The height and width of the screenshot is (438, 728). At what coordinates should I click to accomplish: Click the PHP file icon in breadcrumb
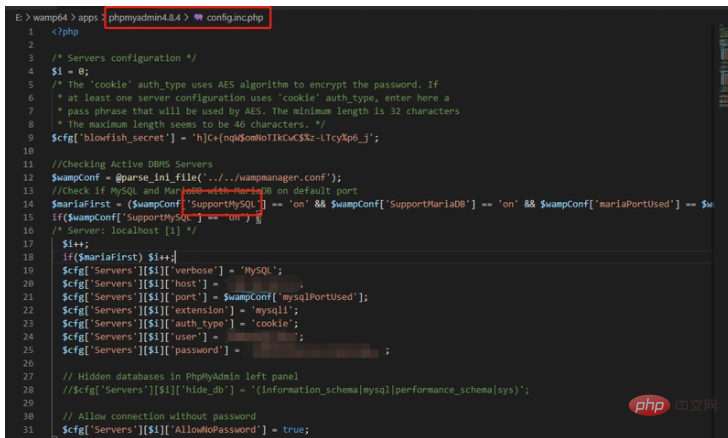[x=198, y=18]
